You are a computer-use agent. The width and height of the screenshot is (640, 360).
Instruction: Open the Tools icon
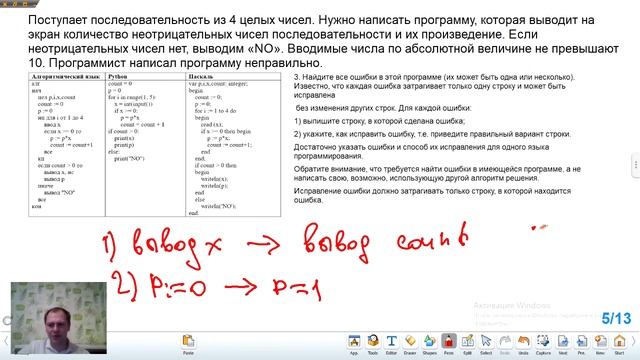(373, 343)
